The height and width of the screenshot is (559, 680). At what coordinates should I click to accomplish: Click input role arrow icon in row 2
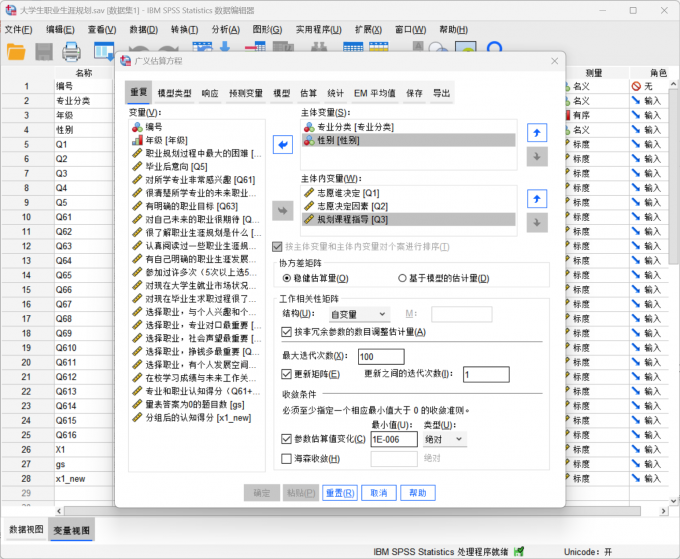point(636,101)
